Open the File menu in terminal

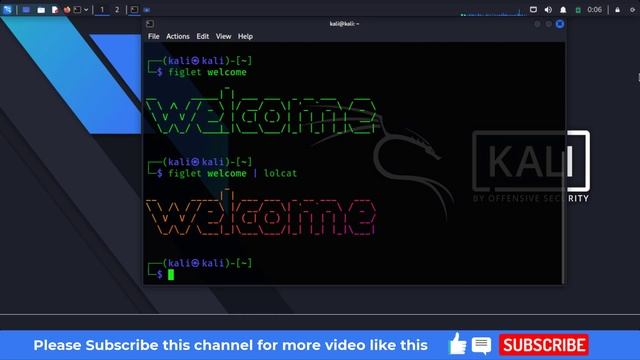153,36
